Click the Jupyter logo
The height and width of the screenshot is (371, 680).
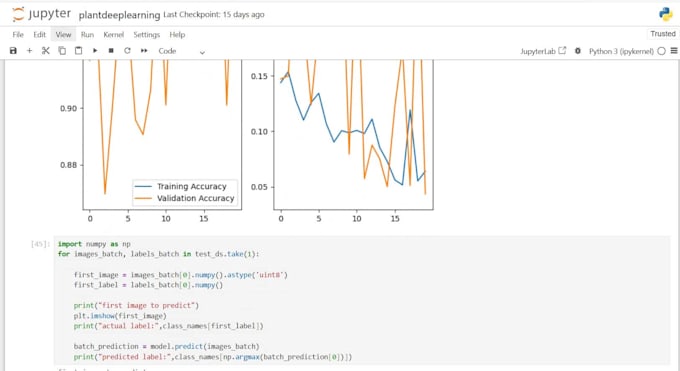pos(41,14)
